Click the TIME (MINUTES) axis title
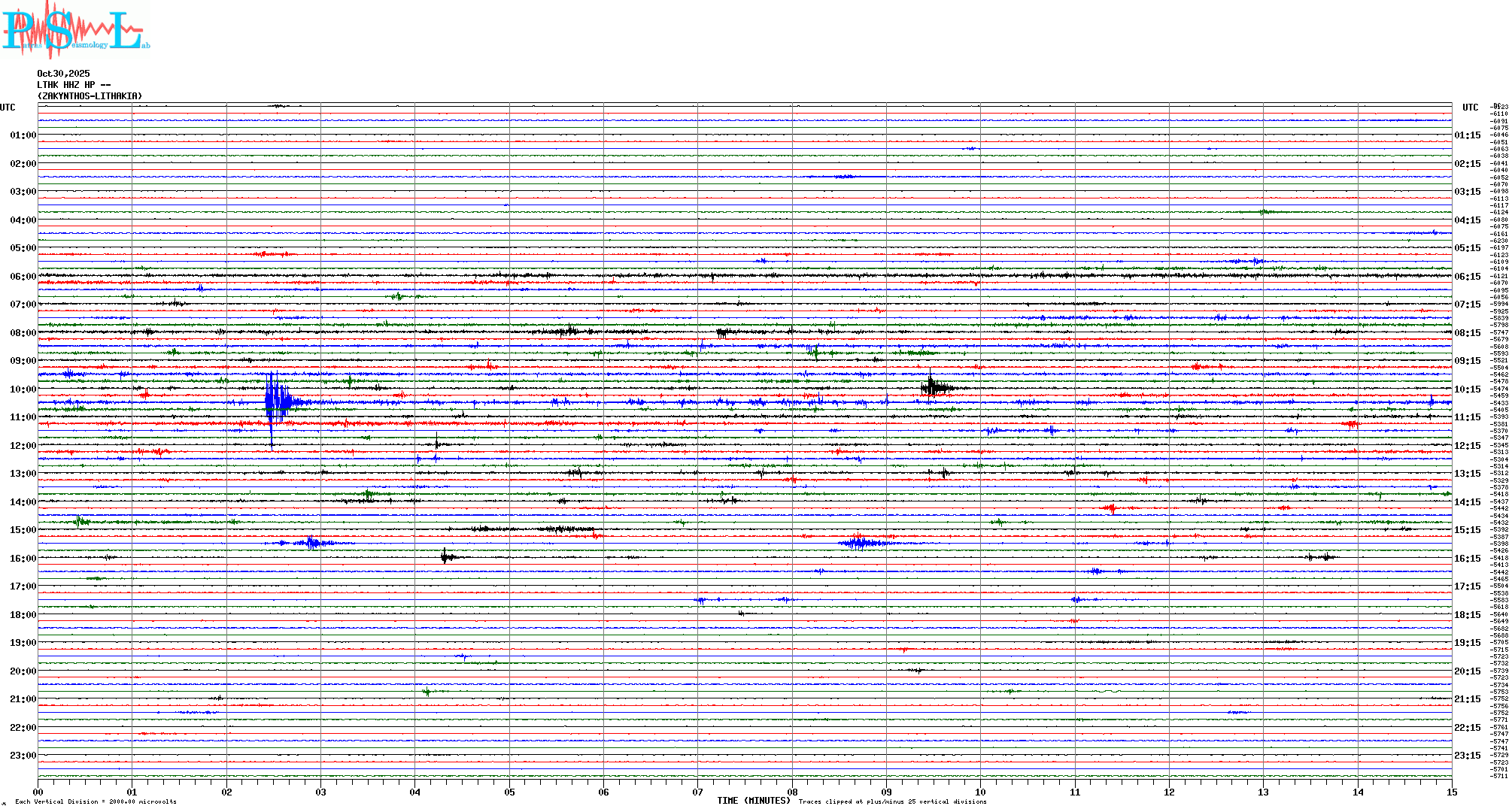 [753, 801]
